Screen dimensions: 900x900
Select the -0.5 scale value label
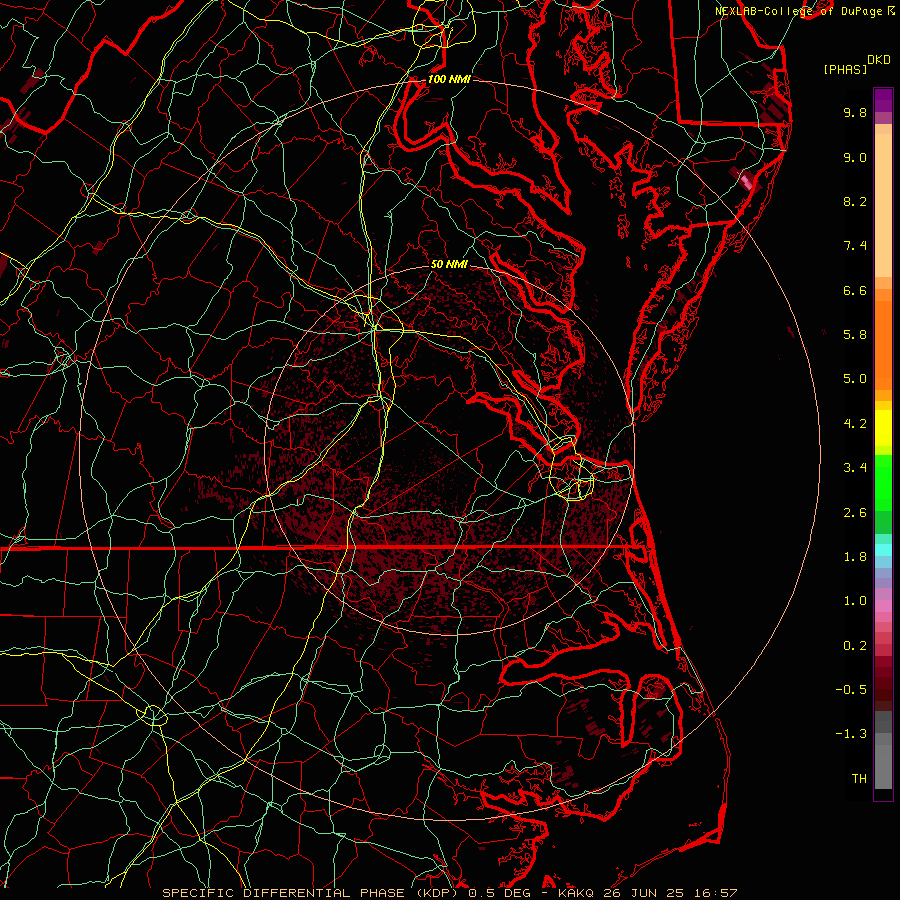pyautogui.click(x=851, y=690)
